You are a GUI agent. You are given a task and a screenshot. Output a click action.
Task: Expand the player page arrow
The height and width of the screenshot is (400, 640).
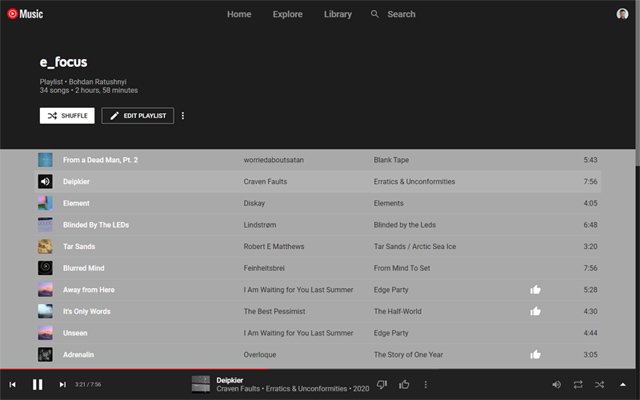tap(623, 384)
